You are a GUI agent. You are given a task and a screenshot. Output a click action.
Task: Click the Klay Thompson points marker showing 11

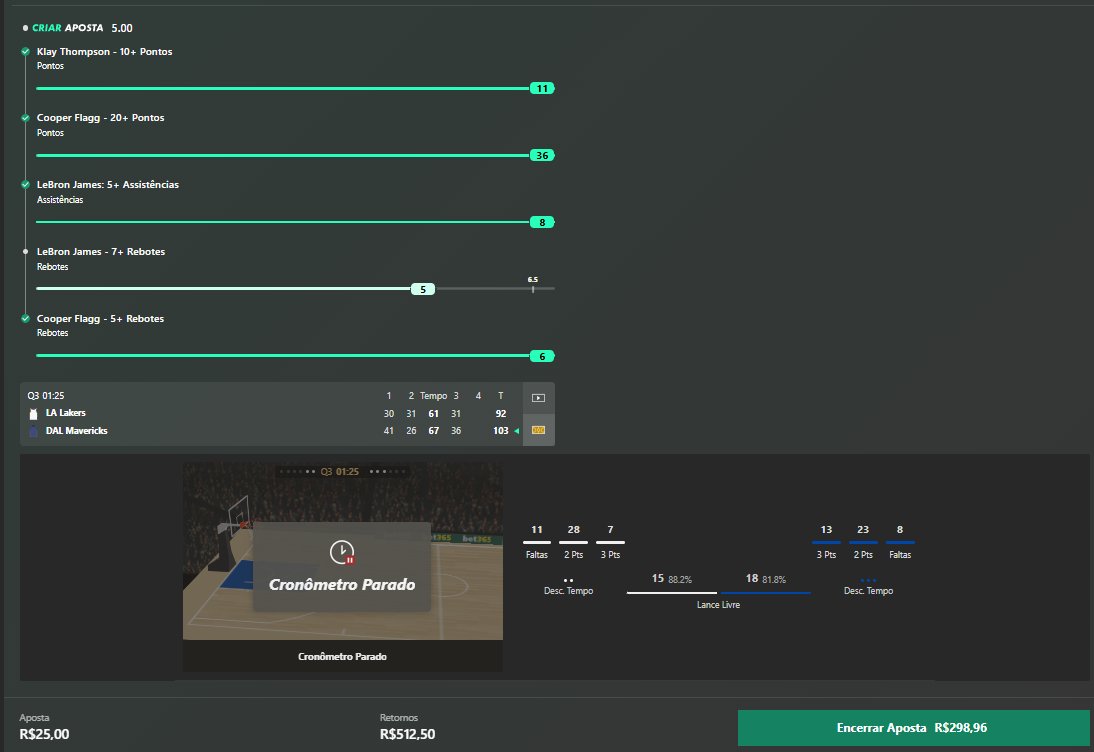coord(542,89)
